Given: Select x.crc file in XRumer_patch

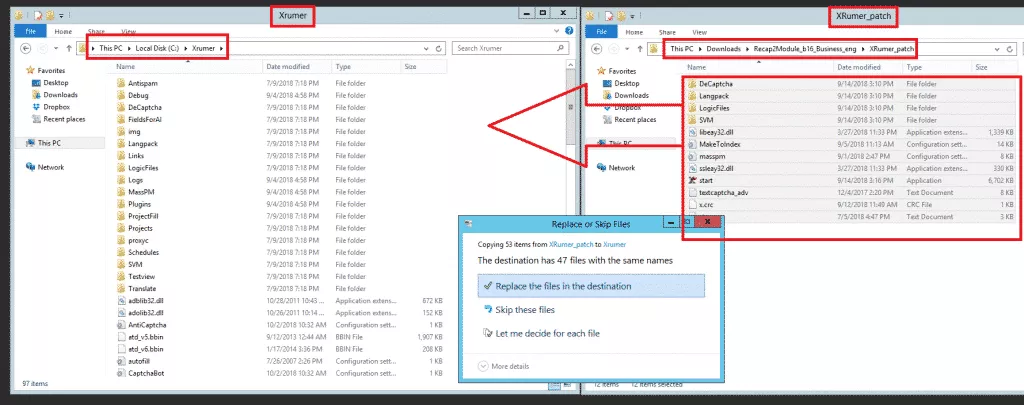Looking at the screenshot, I should 705,204.
